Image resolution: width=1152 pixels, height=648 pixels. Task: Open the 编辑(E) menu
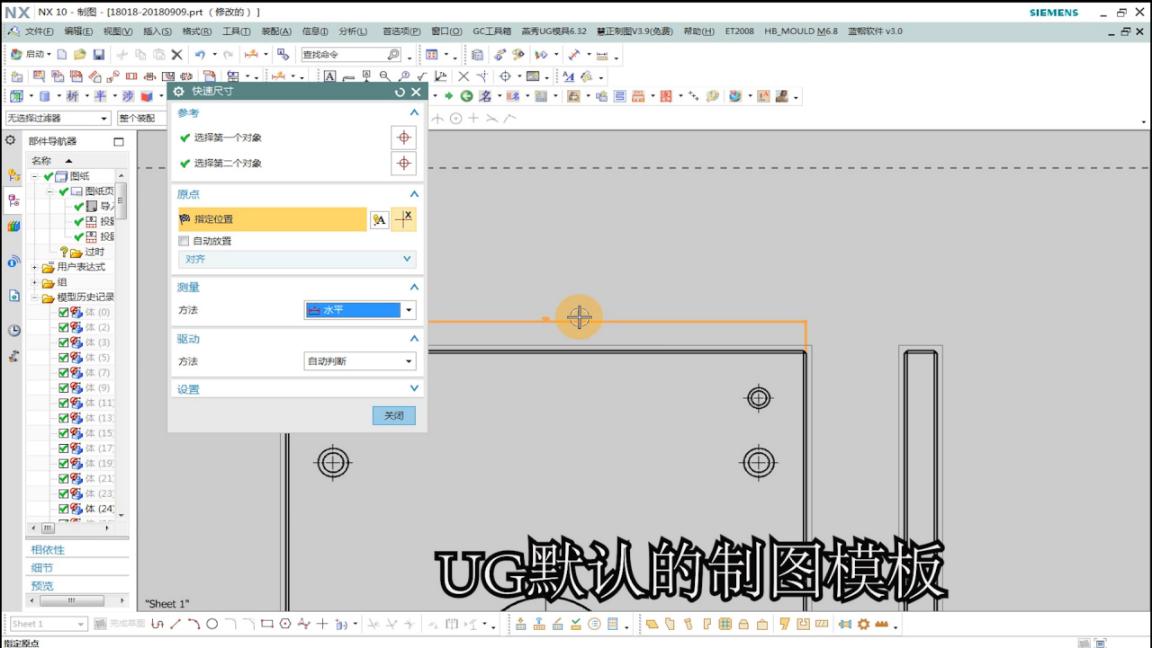78,32
